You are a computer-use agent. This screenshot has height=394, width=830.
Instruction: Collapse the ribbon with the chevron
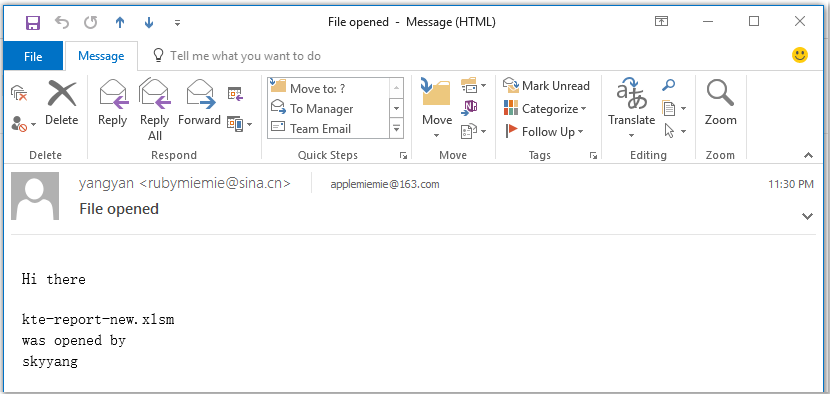point(808,155)
